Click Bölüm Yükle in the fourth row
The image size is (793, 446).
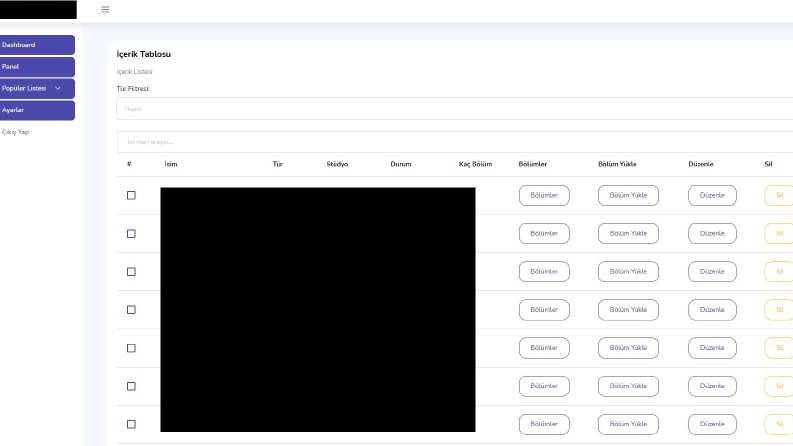pyautogui.click(x=628, y=309)
